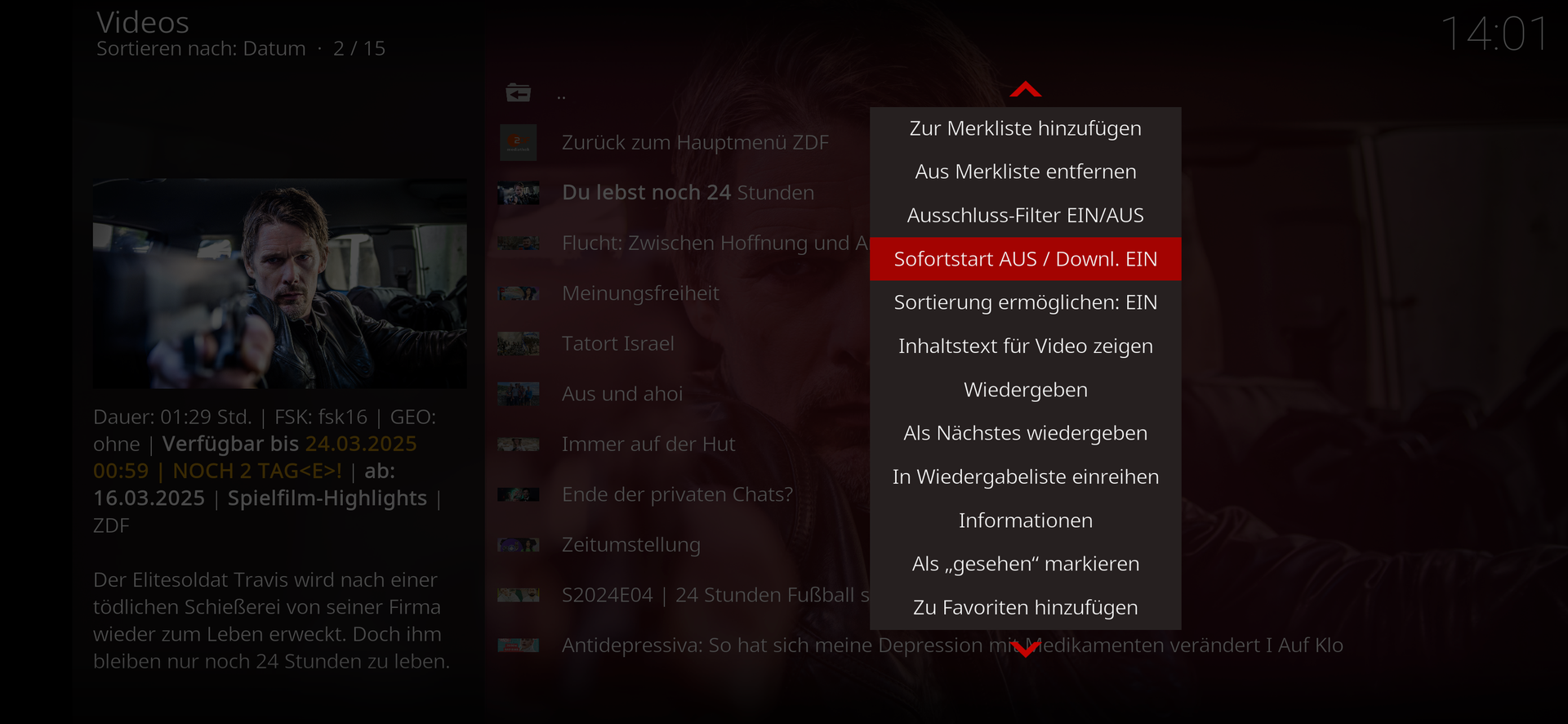Toggle Sofortstart AUS / Downl. EIN
Image resolution: width=1568 pixels, height=724 pixels.
pos(1025,259)
